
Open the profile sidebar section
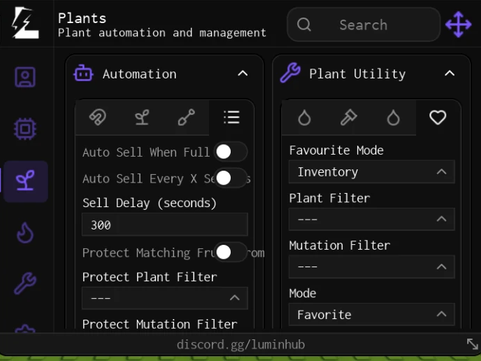[x=25, y=77]
